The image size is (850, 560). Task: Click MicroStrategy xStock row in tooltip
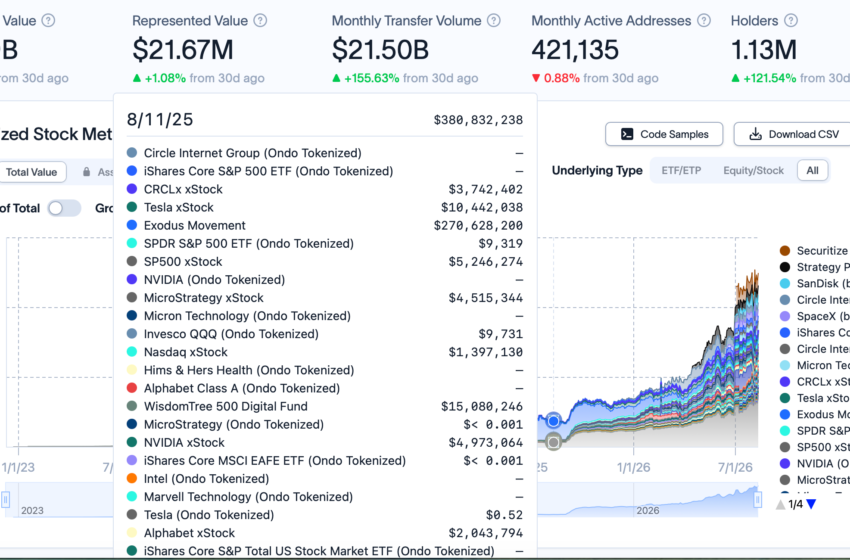(325, 298)
